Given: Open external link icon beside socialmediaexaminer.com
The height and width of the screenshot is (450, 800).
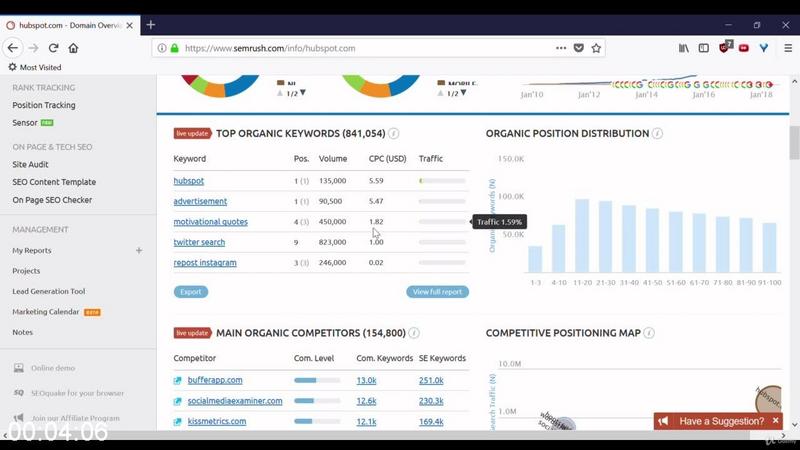Looking at the screenshot, I should [178, 401].
